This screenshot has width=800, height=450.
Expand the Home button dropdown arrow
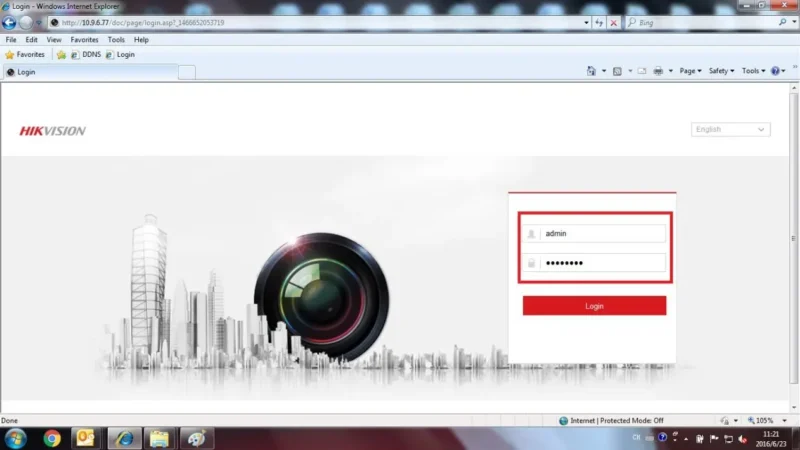604,71
